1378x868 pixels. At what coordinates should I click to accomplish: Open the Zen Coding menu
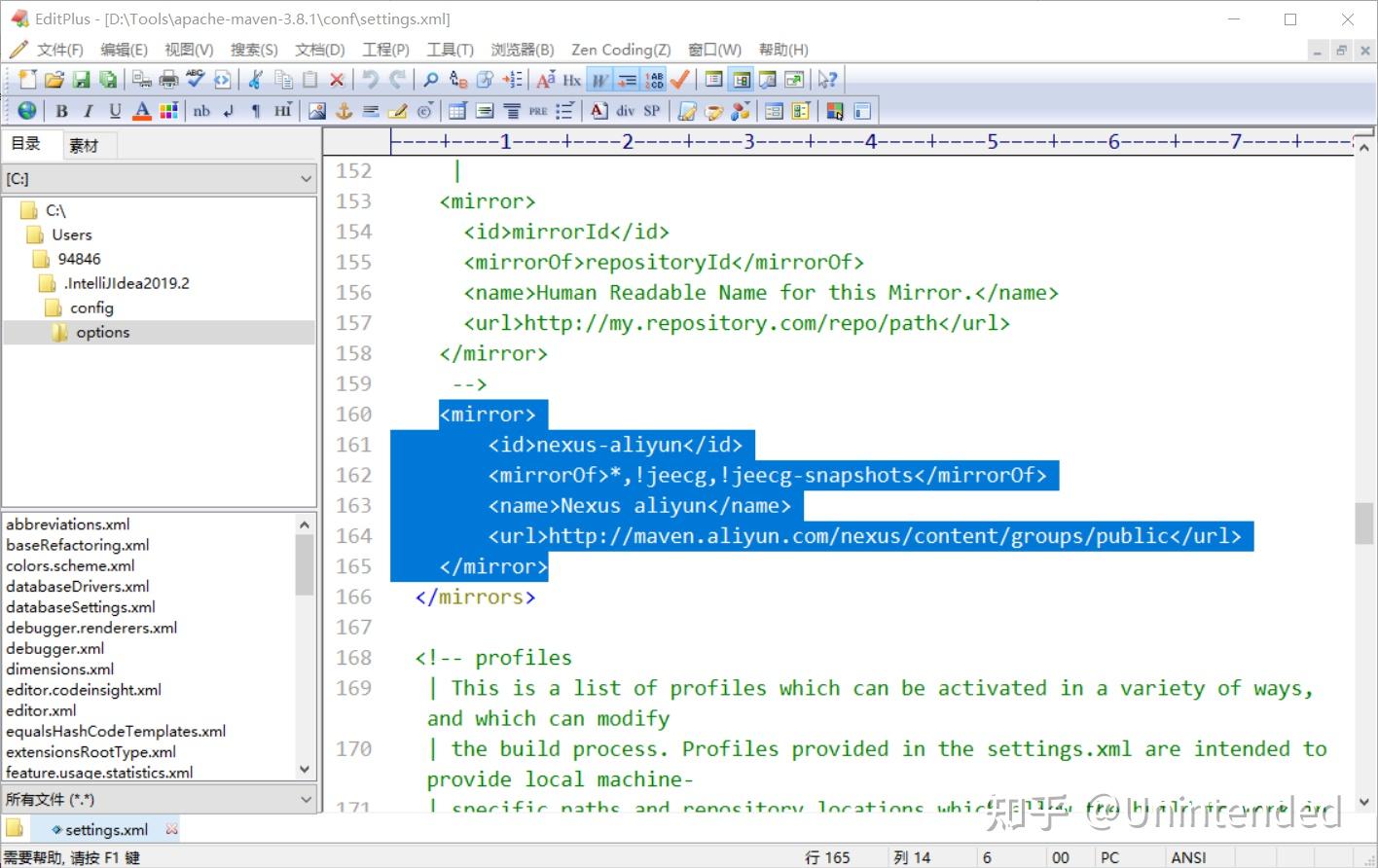621,50
